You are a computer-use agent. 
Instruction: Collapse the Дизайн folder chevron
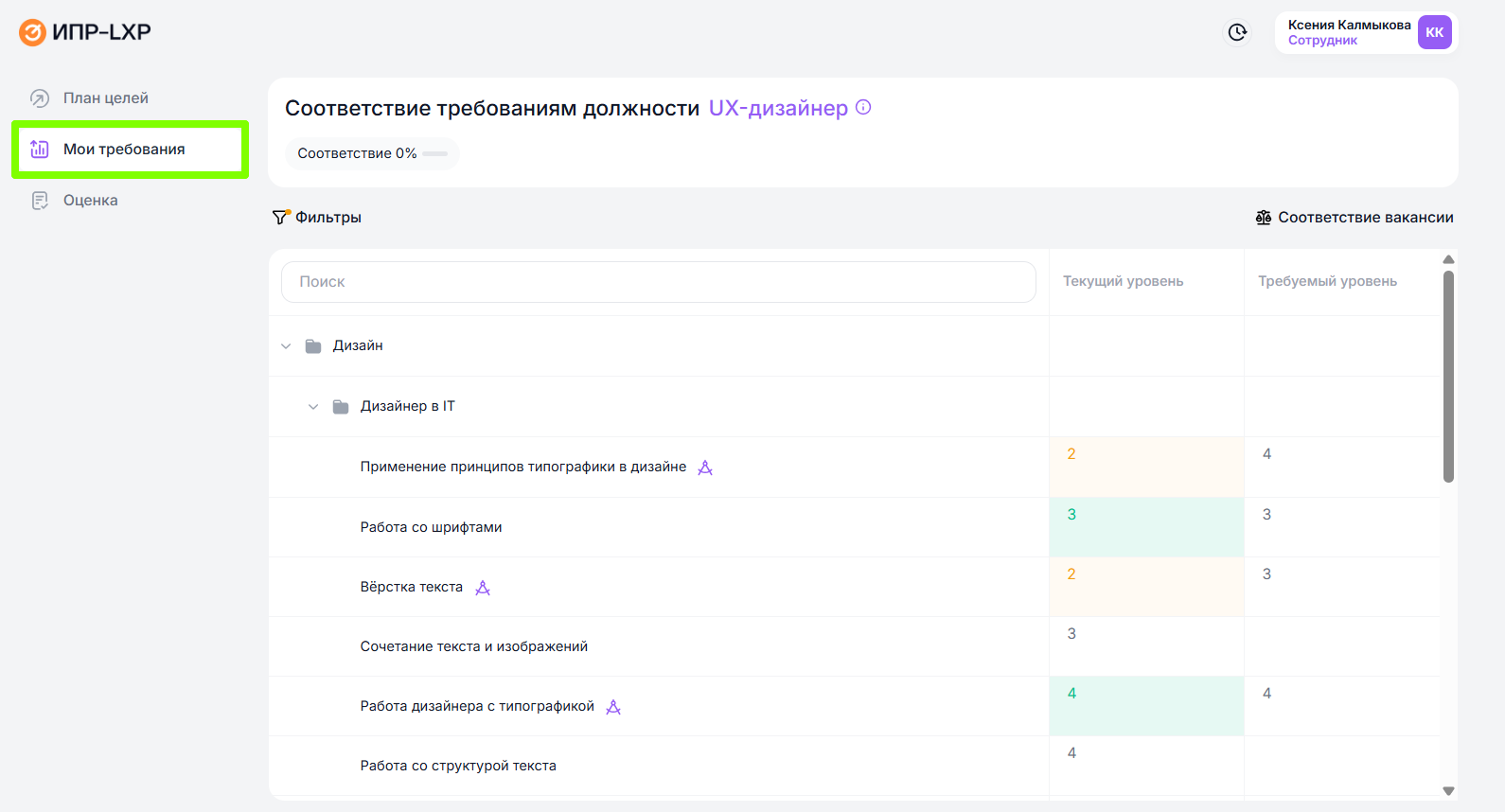tap(286, 346)
